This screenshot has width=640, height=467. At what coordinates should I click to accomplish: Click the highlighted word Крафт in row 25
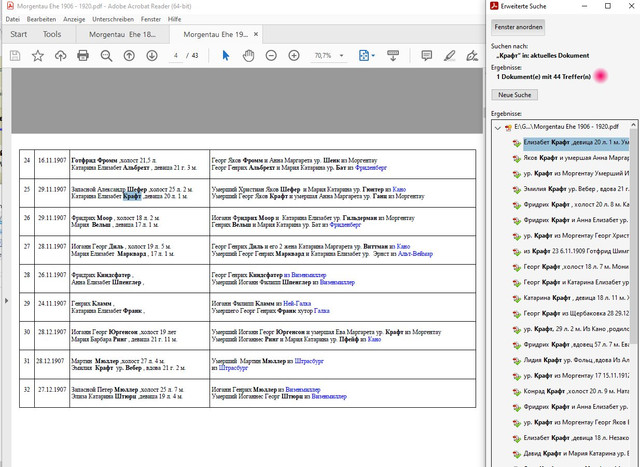[132, 196]
